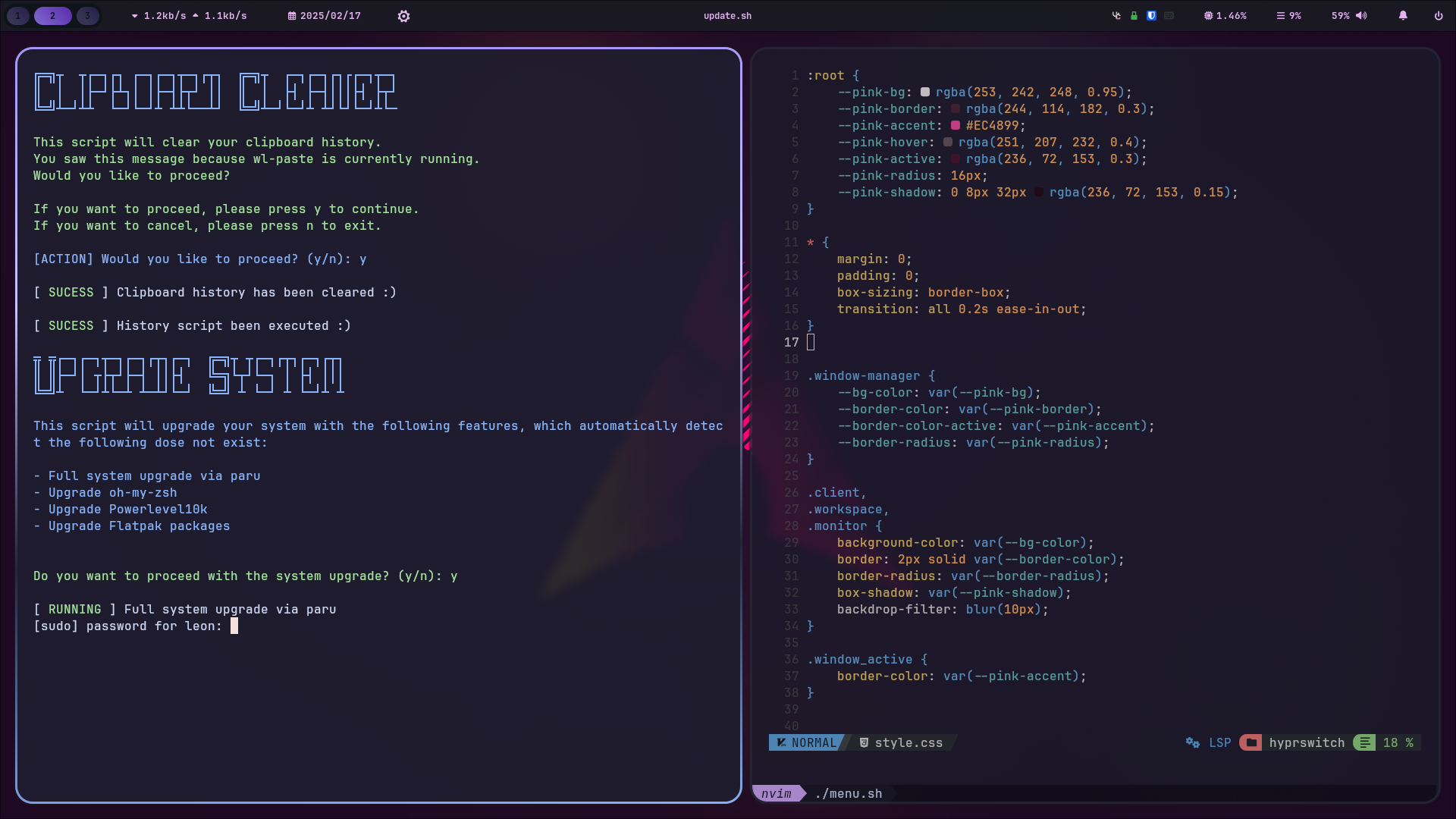Click the sudo password prompt cursor
Viewport: 1456px width, 819px height.
click(x=234, y=626)
